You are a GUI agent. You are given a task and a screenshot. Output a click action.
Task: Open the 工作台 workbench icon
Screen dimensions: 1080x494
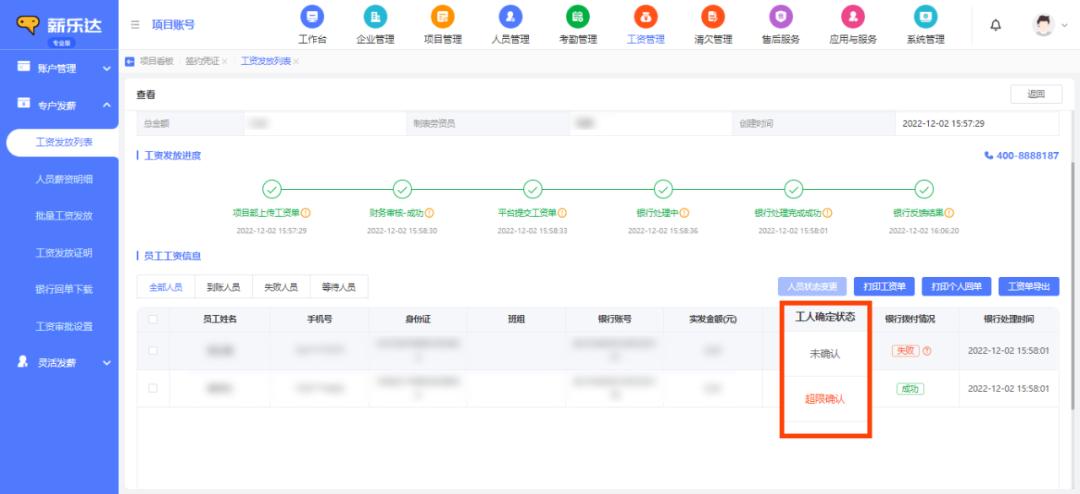tap(312, 17)
